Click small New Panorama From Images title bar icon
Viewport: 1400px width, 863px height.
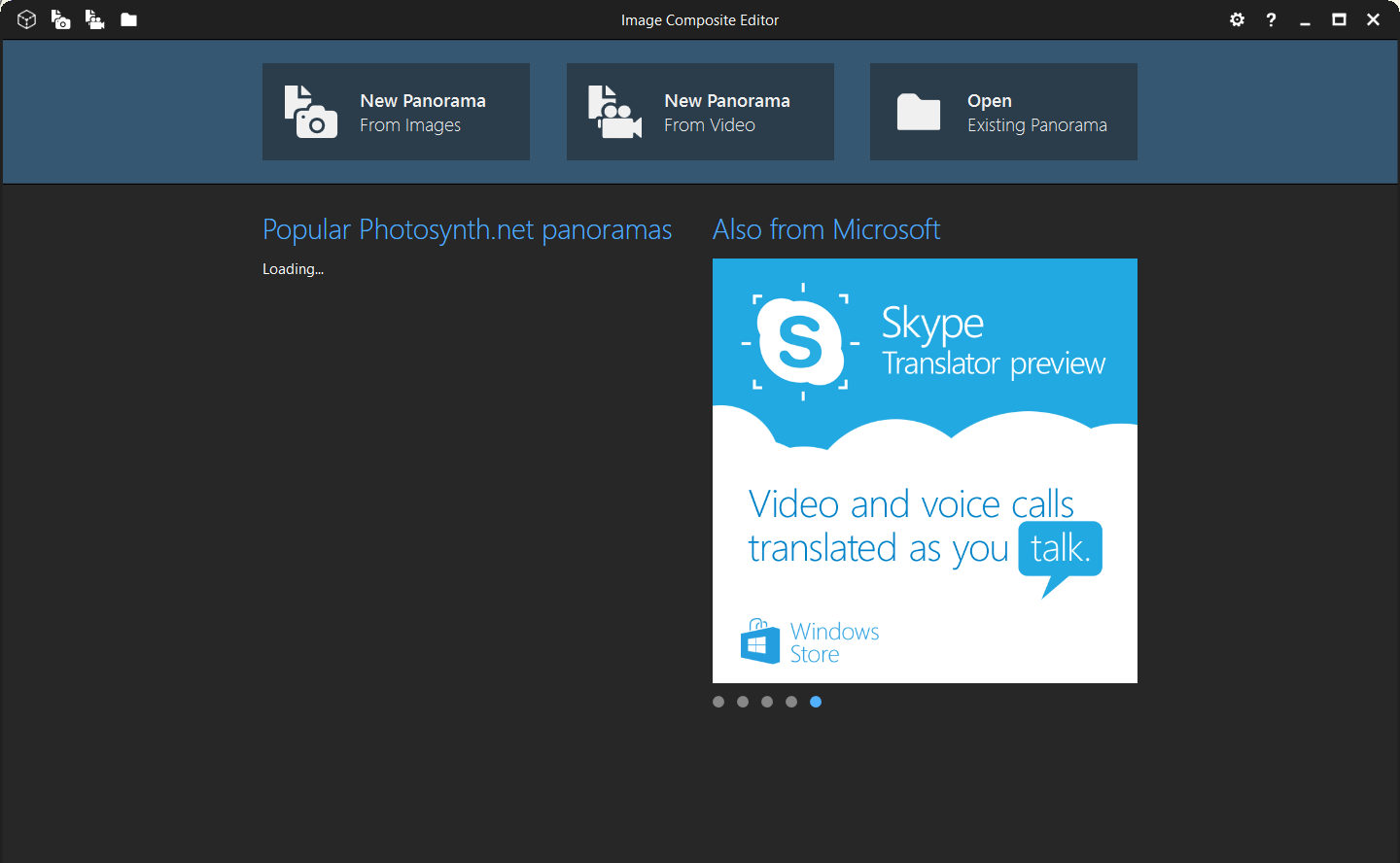tap(60, 19)
